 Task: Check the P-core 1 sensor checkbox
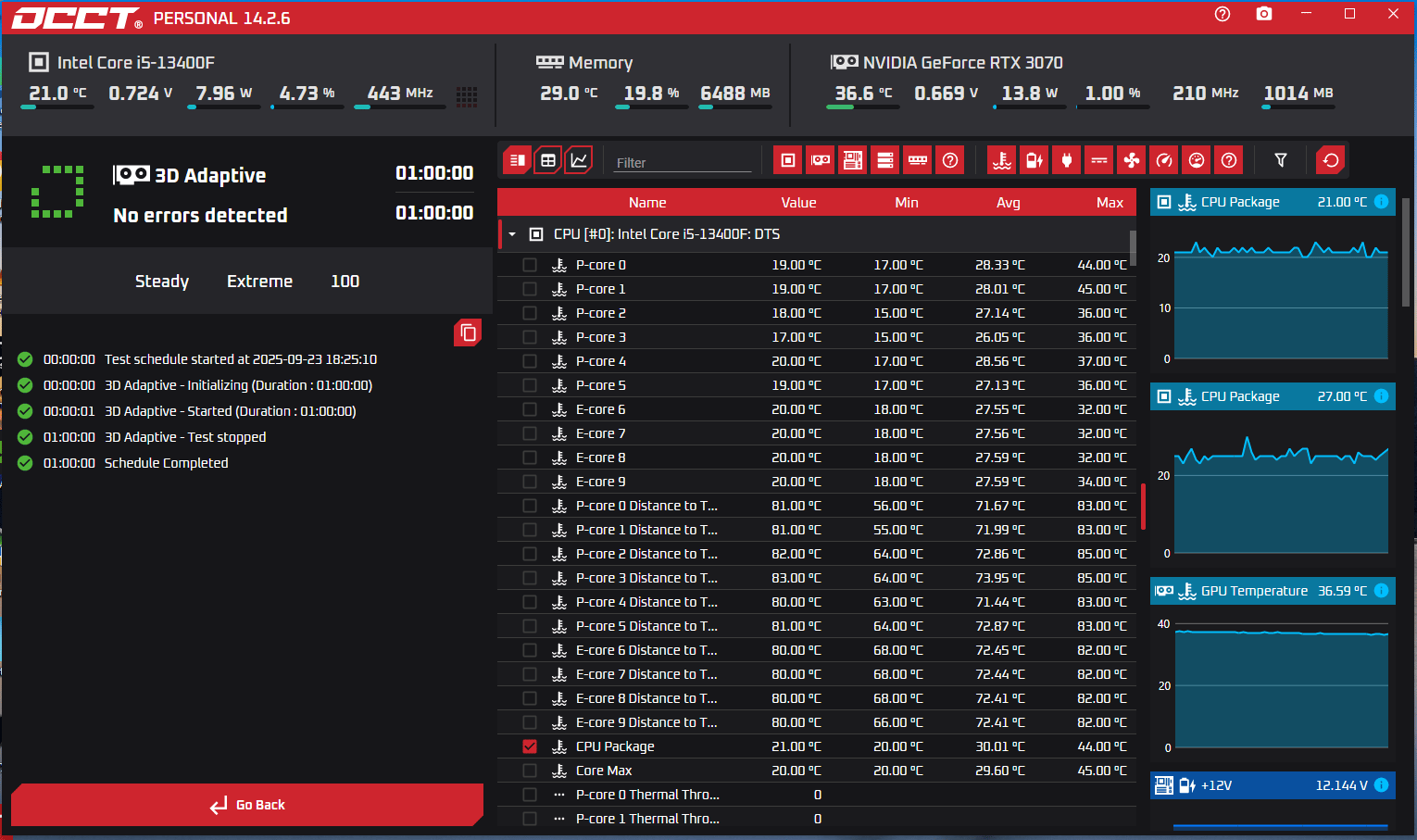pyautogui.click(x=530, y=289)
